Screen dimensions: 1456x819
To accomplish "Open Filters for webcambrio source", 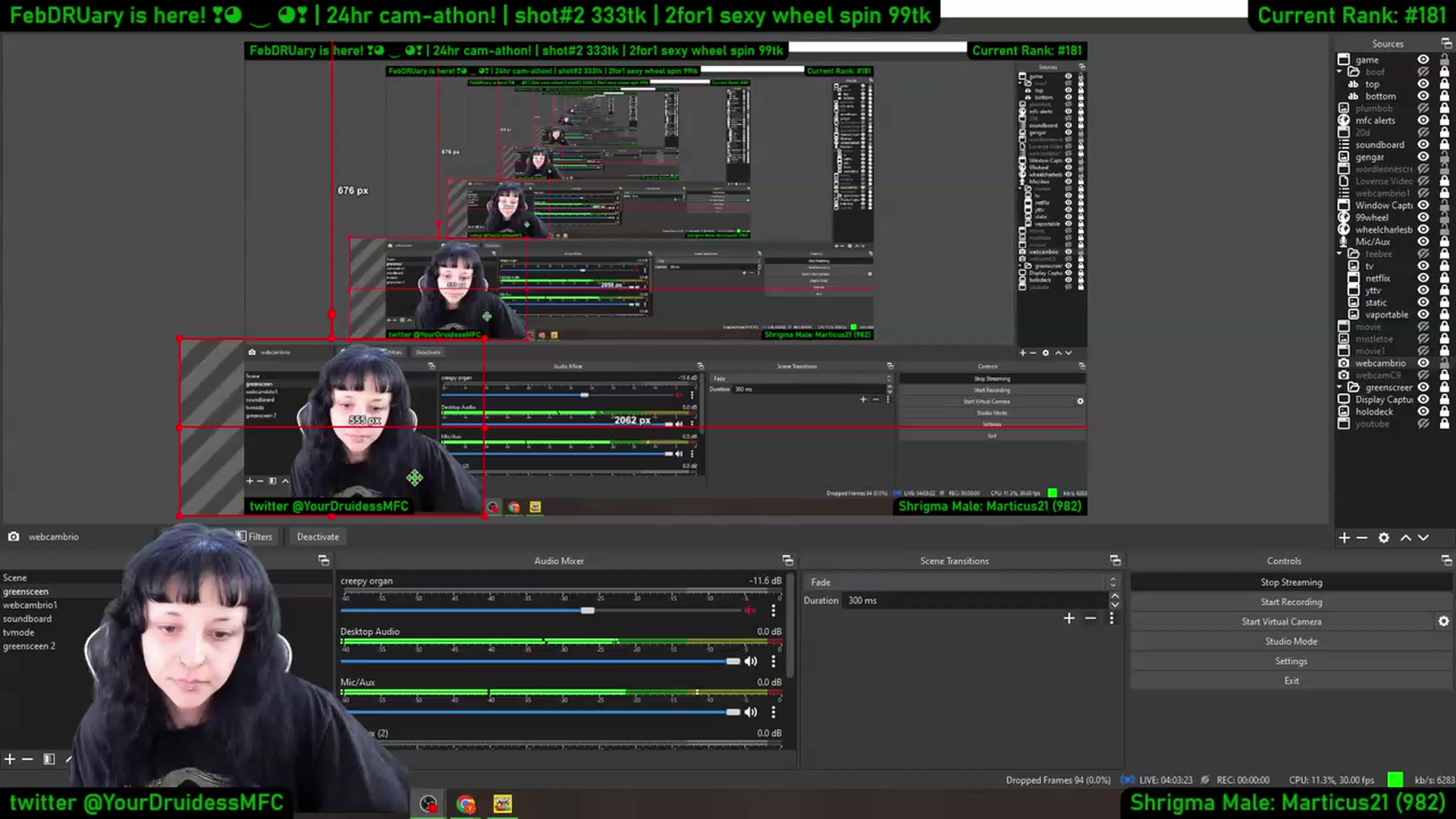I will (x=254, y=537).
